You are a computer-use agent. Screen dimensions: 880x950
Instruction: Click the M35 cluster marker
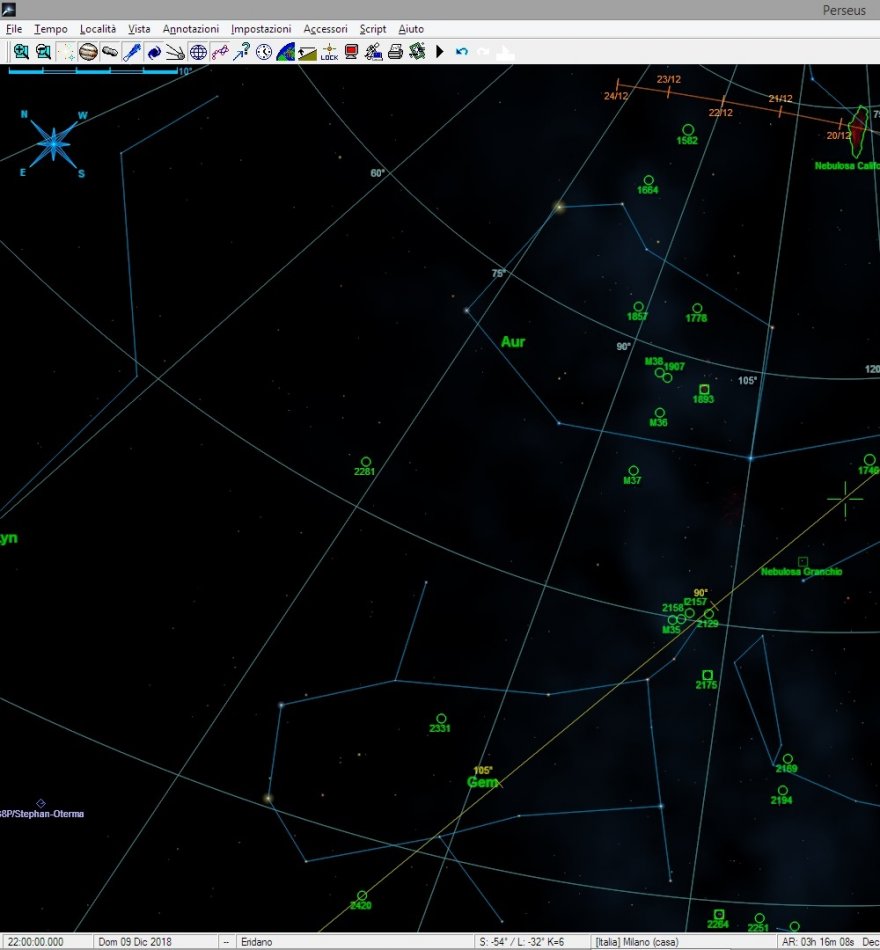point(672,620)
